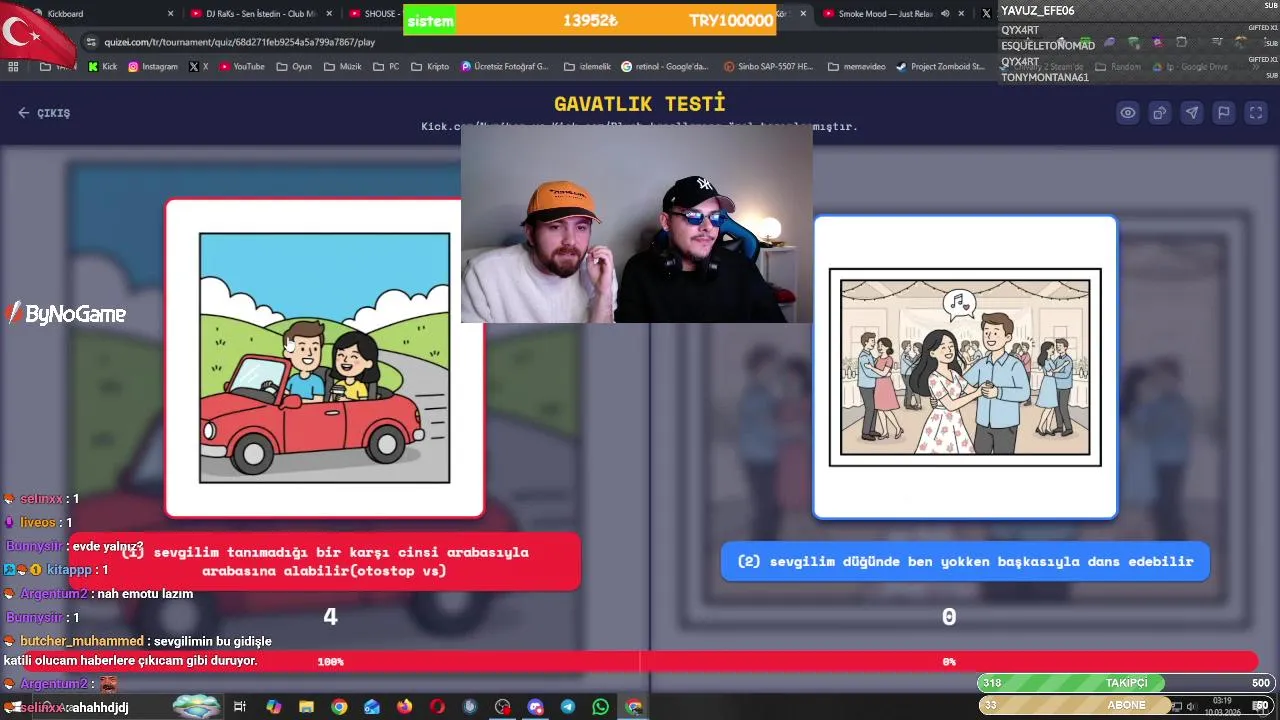This screenshot has height=720, width=1280.
Task: Click butcher_muhammed chat username
Action: pos(82,641)
